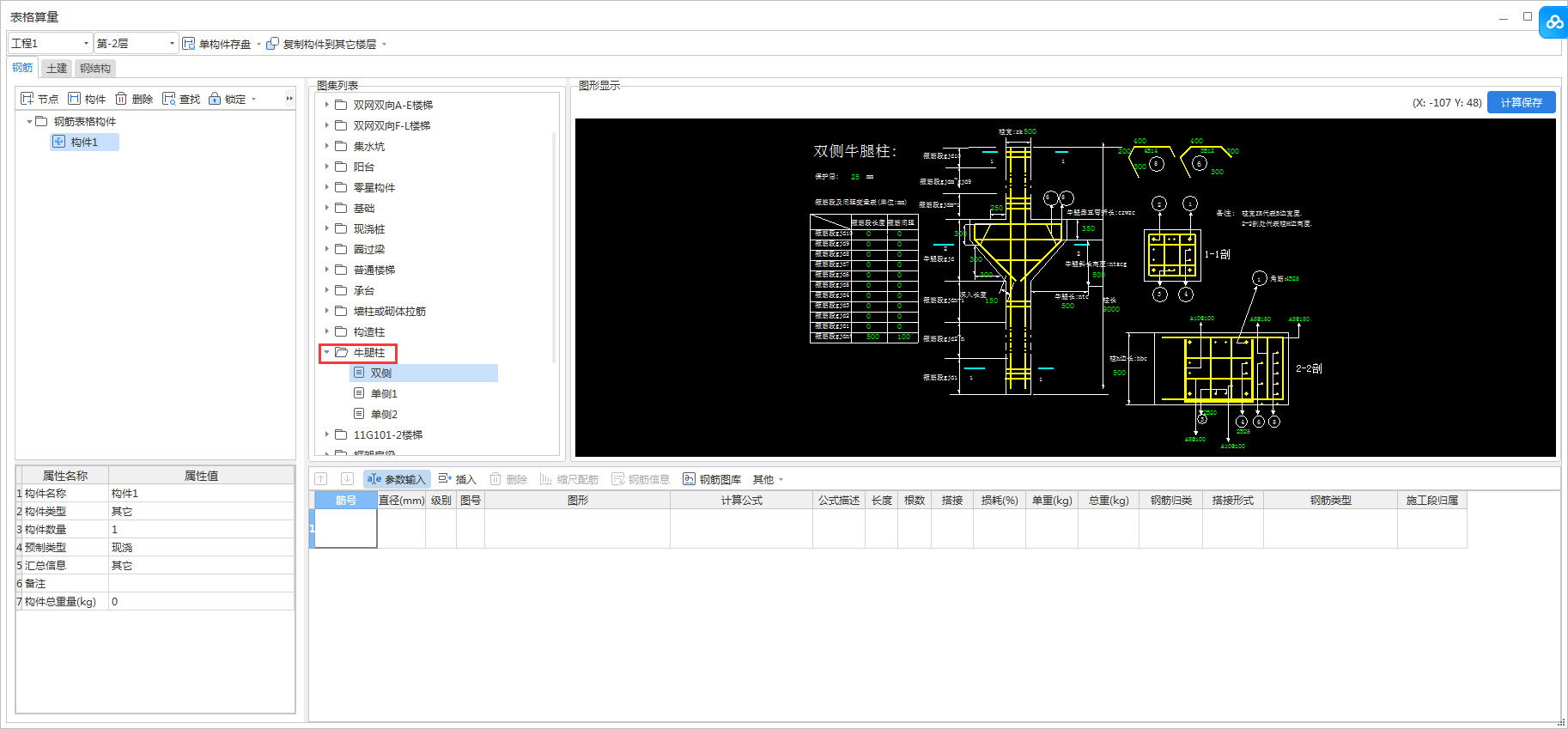Click the 计算公式 column header

point(741,500)
